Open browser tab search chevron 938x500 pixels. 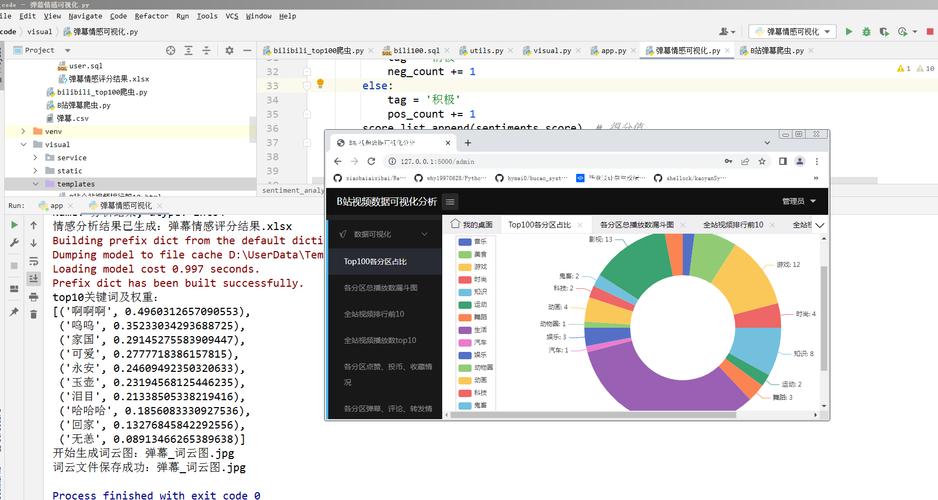click(x=767, y=143)
